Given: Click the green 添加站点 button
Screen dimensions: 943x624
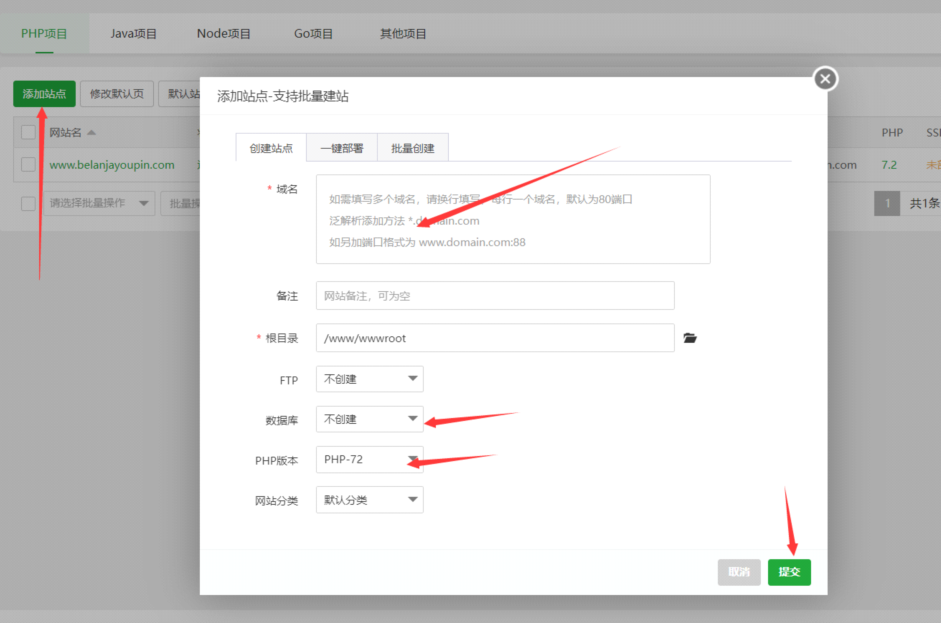Looking at the screenshot, I should tap(45, 94).
